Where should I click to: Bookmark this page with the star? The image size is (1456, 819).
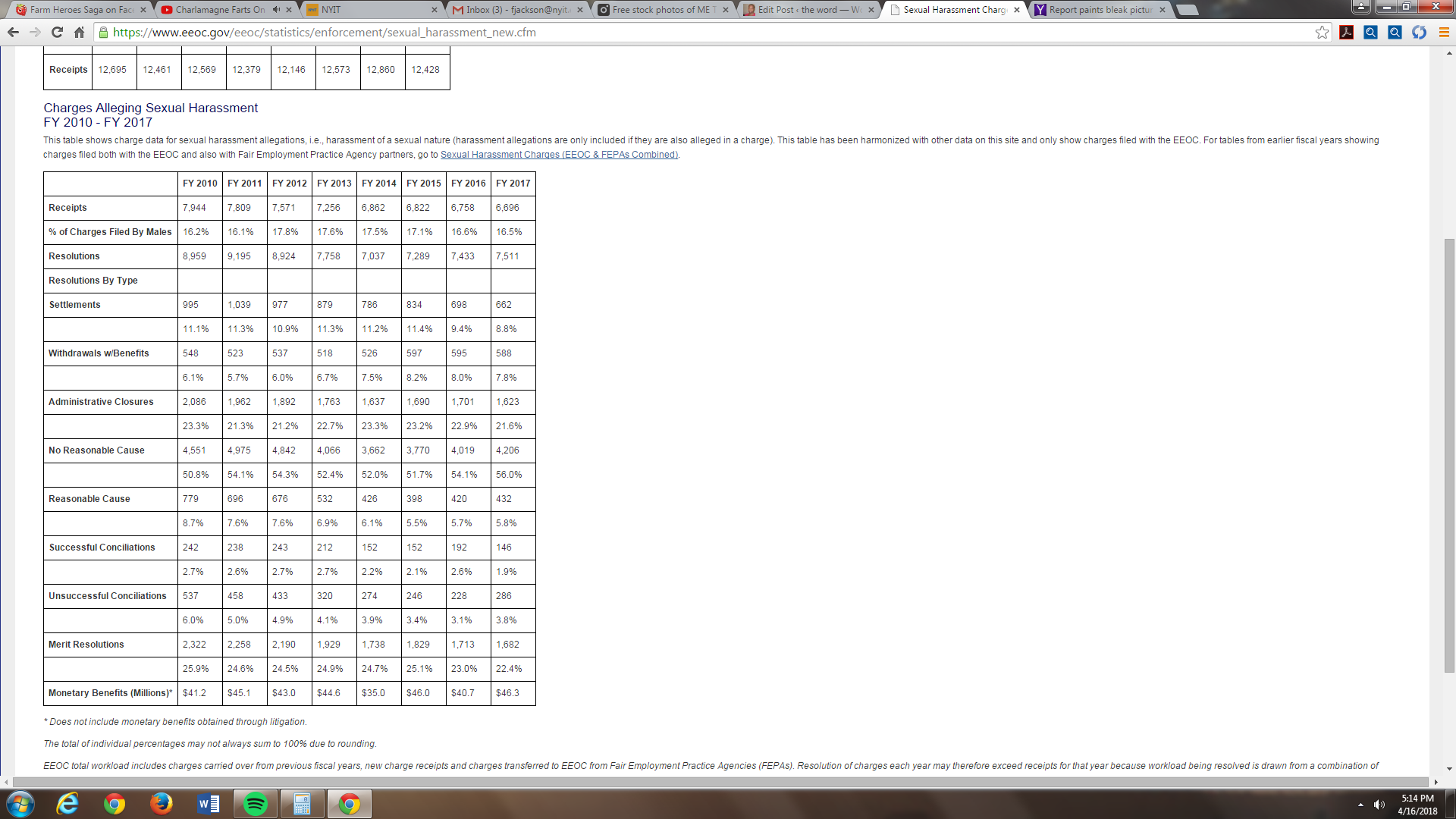(1322, 32)
